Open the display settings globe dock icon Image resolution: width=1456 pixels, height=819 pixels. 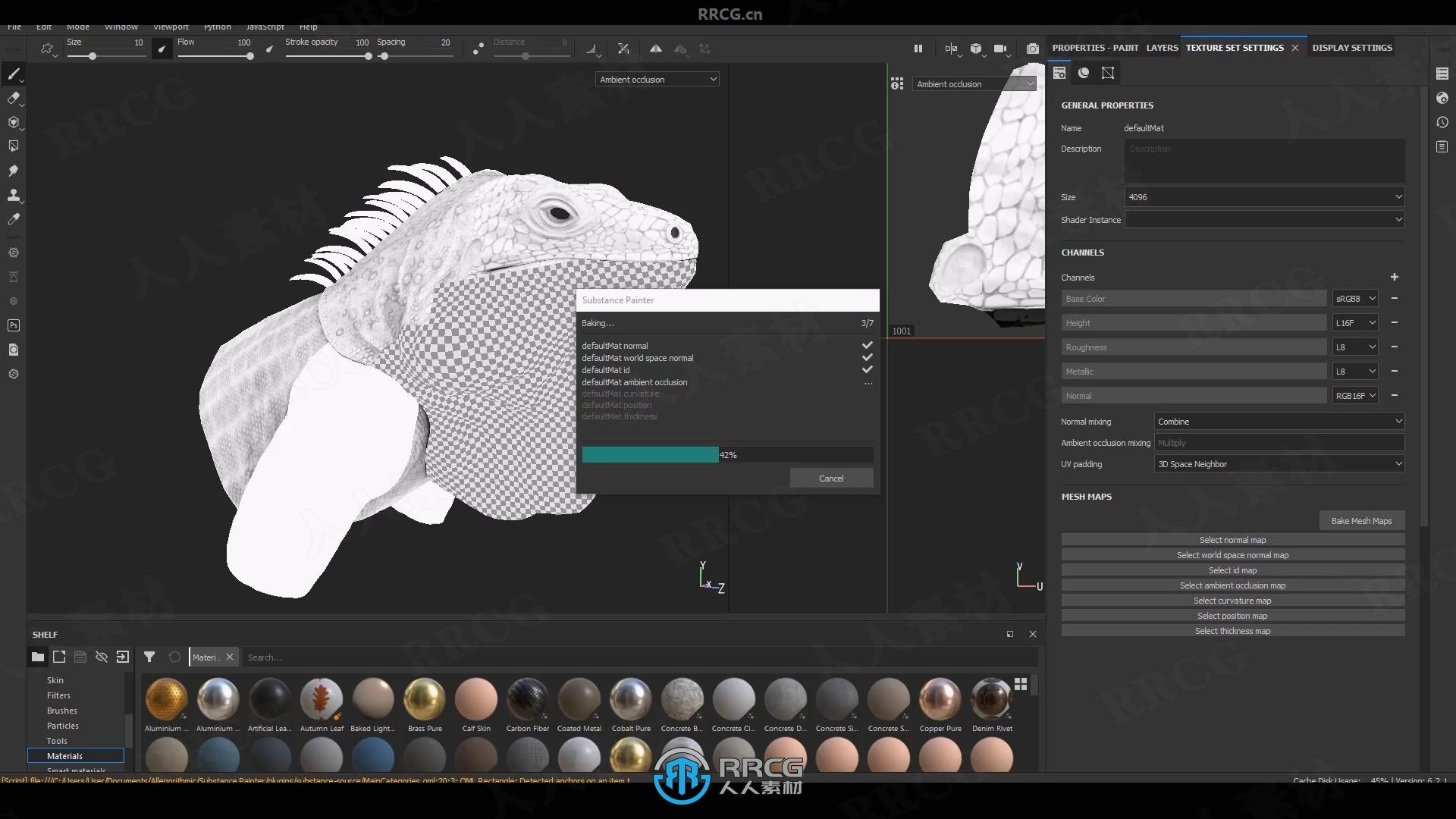pyautogui.click(x=1442, y=98)
